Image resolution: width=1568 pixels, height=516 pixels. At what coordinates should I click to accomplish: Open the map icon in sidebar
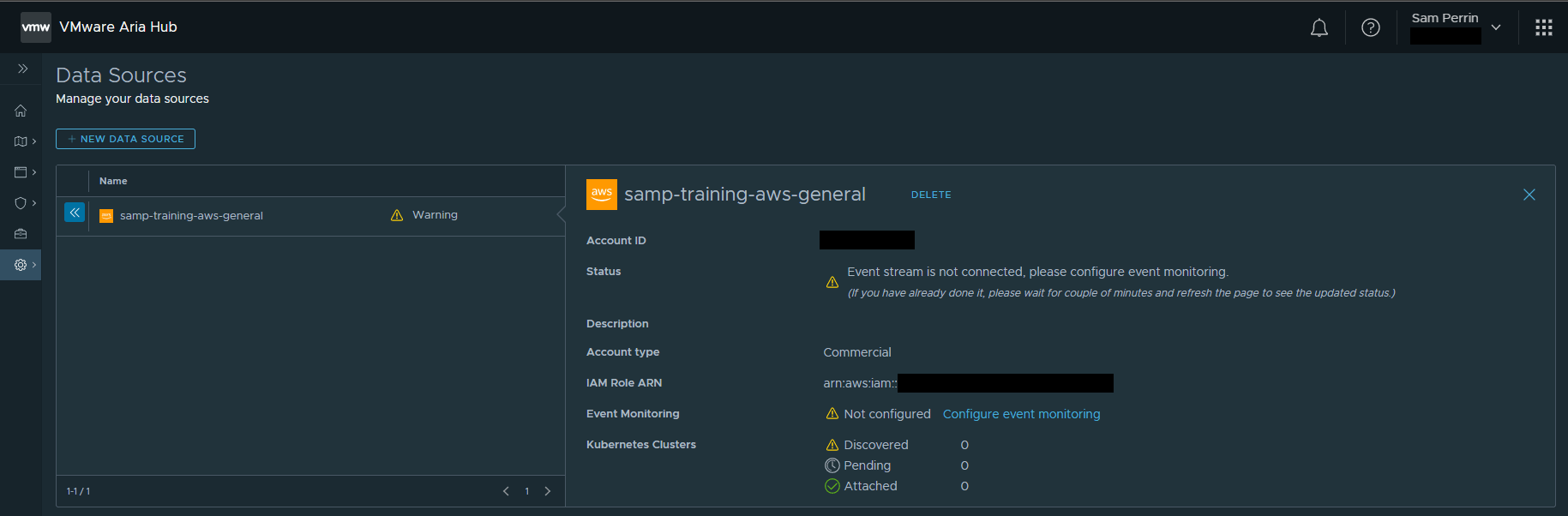pos(21,141)
